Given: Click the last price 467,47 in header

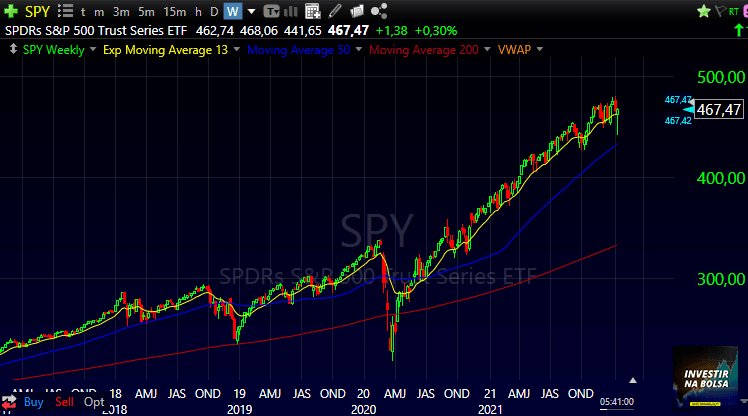Looking at the screenshot, I should 348,31.
